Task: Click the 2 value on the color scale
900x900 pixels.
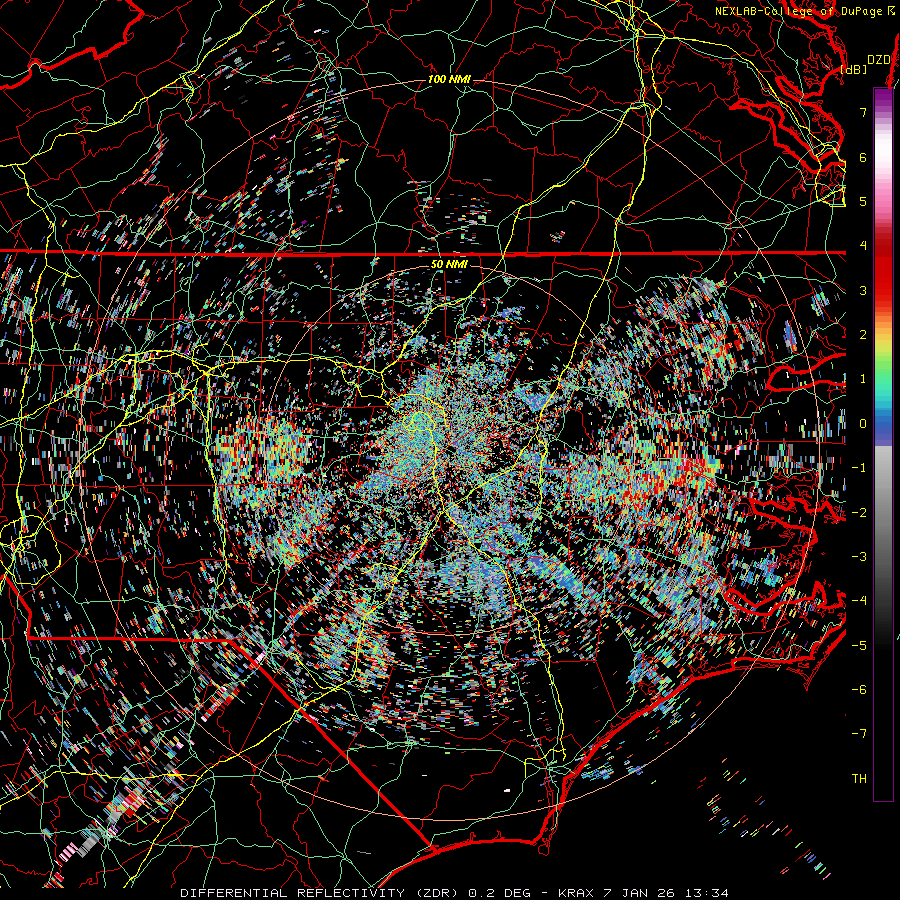Action: click(863, 335)
